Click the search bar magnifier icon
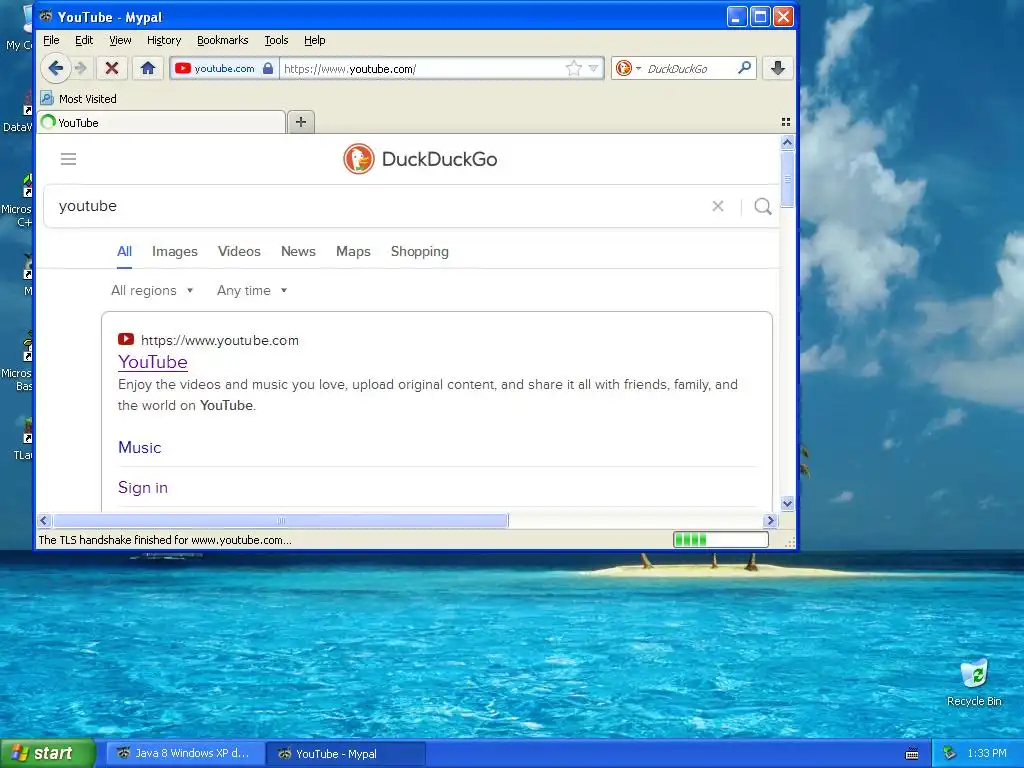Viewport: 1024px width, 768px height. pos(744,68)
